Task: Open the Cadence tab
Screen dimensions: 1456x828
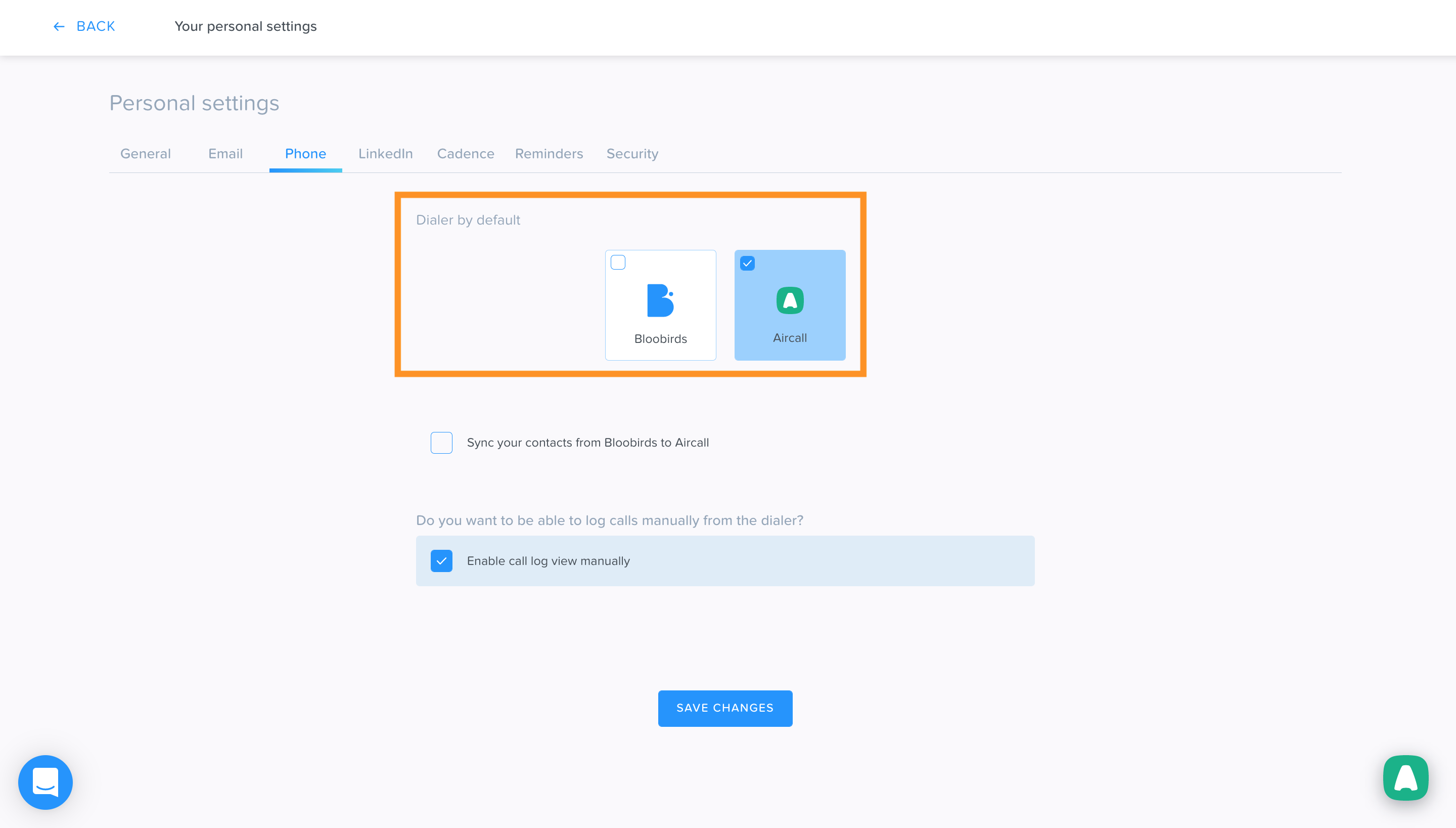Action: [466, 154]
